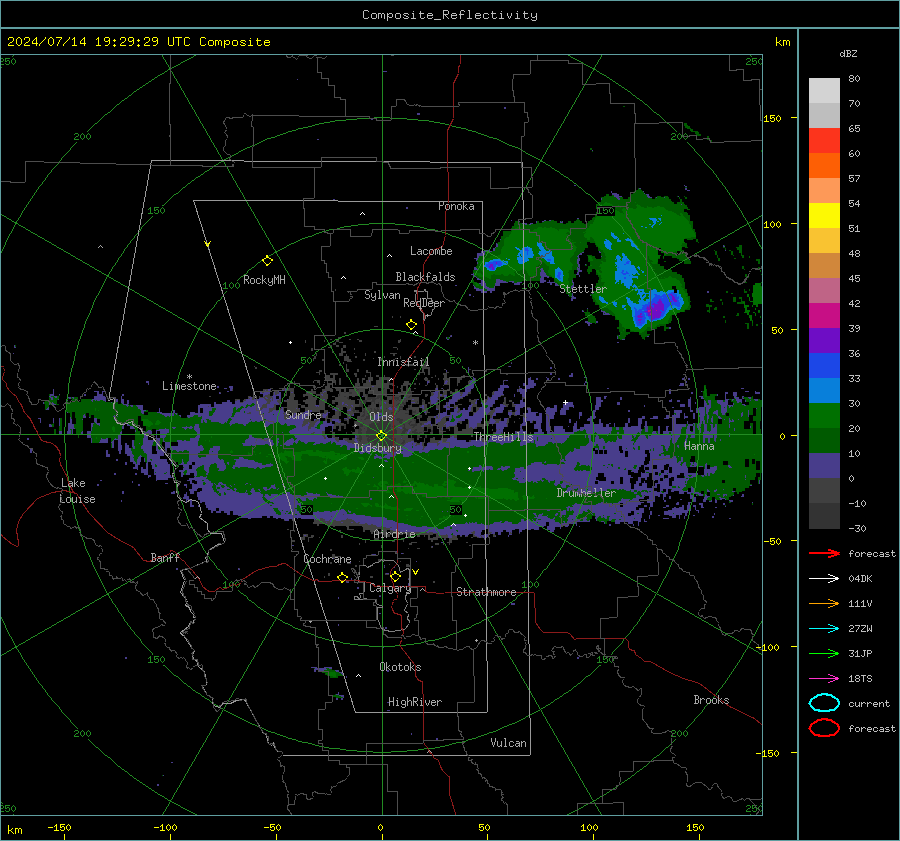The image size is (900, 841).
Task: Select the purple 10 dBZ color swatch
Action: pyautogui.click(x=824, y=466)
